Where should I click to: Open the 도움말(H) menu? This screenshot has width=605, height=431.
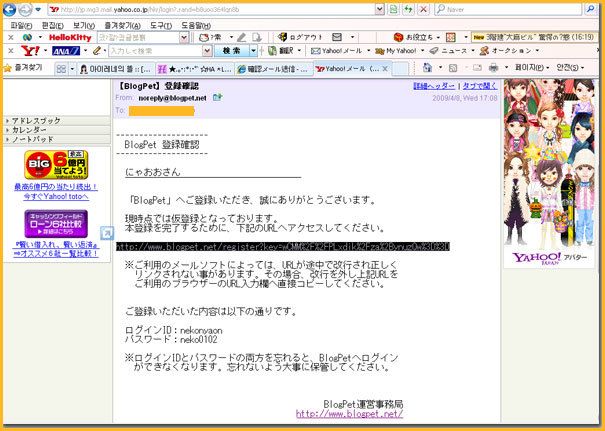(x=196, y=25)
